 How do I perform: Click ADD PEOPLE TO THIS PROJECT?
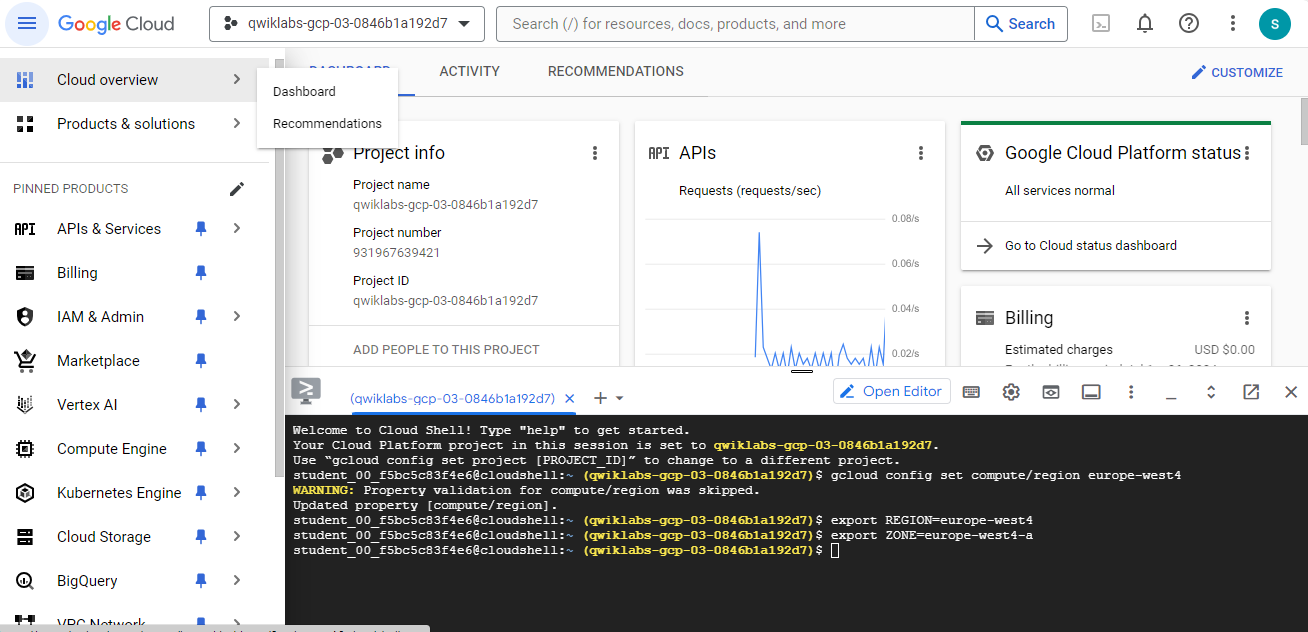coord(446,350)
